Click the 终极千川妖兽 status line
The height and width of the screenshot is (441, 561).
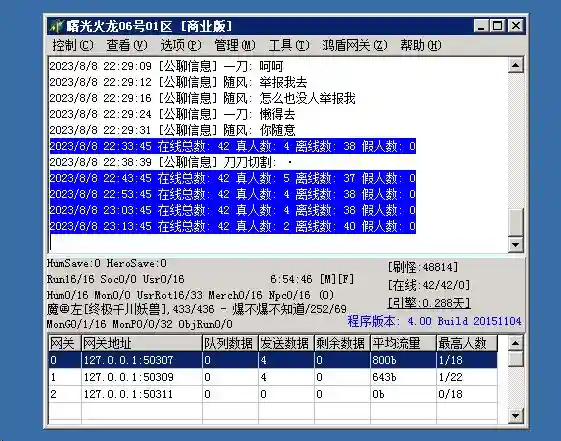[x=197, y=309]
